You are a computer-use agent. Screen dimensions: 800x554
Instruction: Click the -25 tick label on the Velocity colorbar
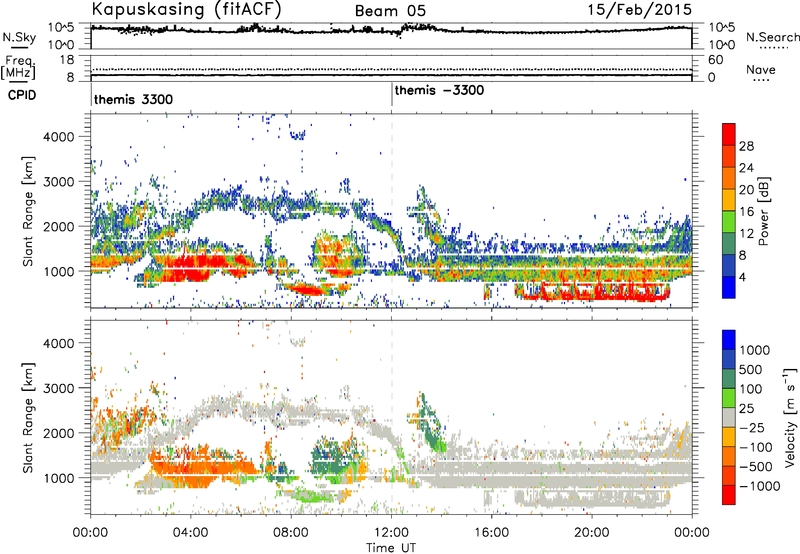click(753, 427)
